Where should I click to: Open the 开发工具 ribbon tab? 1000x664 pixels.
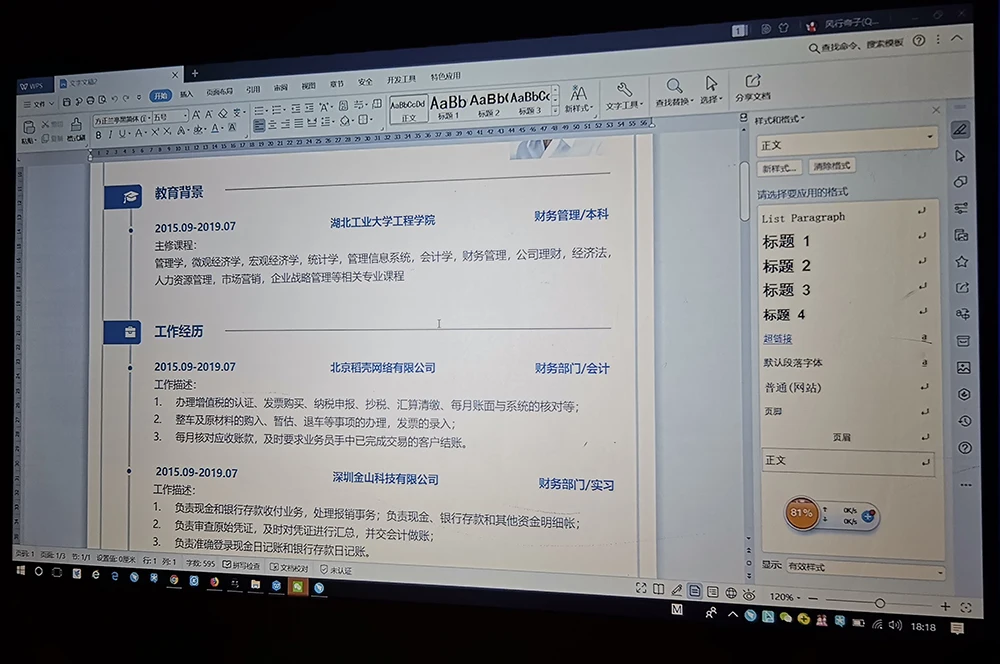click(x=401, y=80)
